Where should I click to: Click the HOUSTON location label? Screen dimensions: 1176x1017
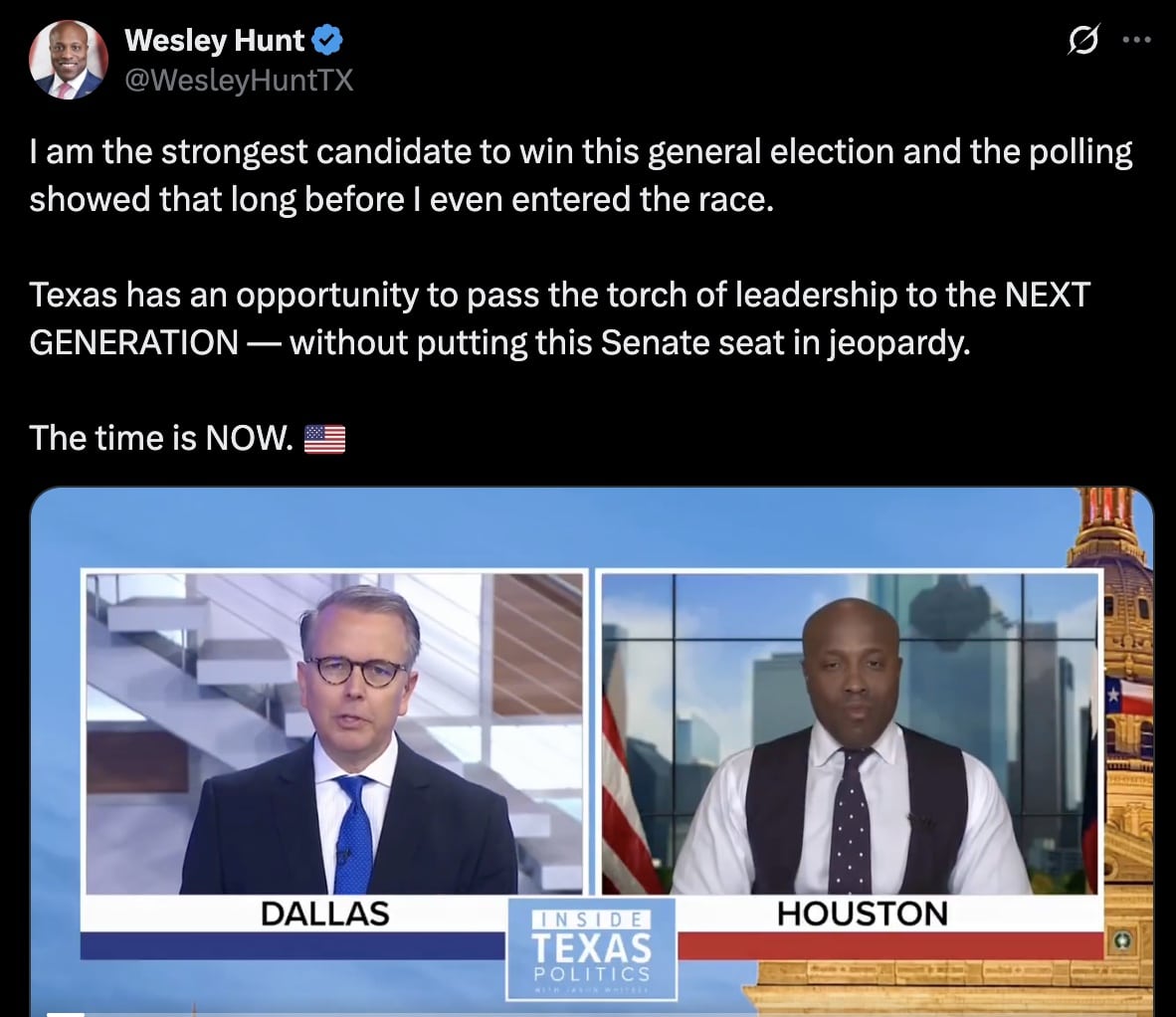(x=863, y=914)
